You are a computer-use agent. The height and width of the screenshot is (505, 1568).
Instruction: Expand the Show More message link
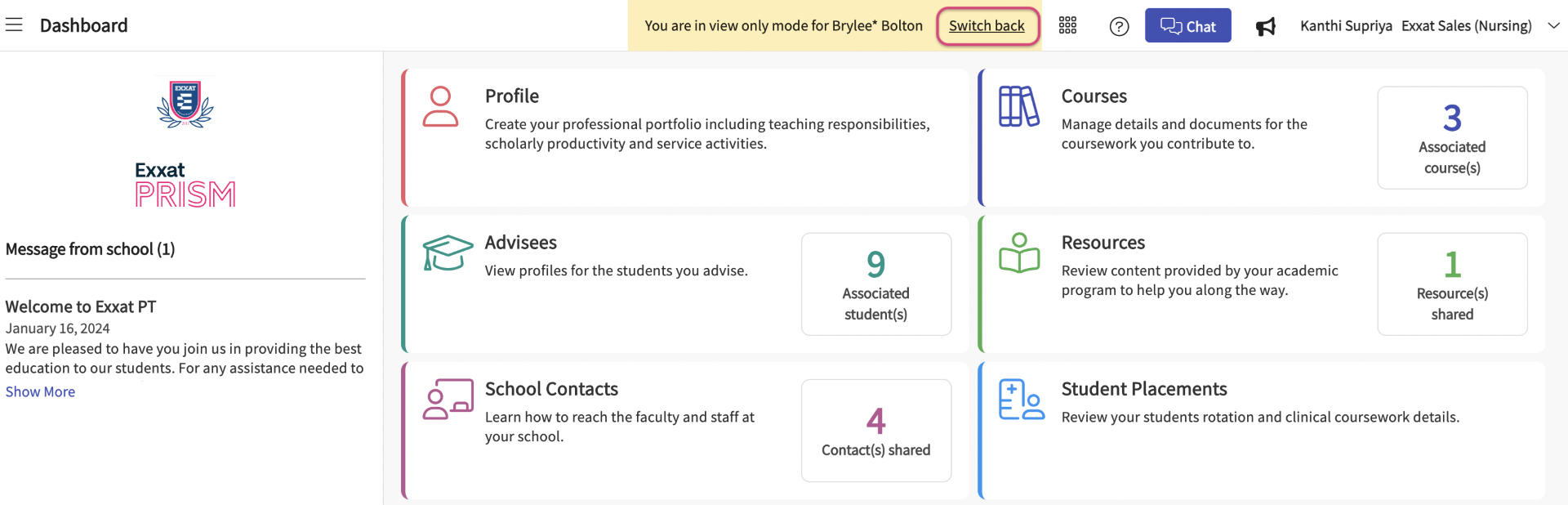(40, 391)
